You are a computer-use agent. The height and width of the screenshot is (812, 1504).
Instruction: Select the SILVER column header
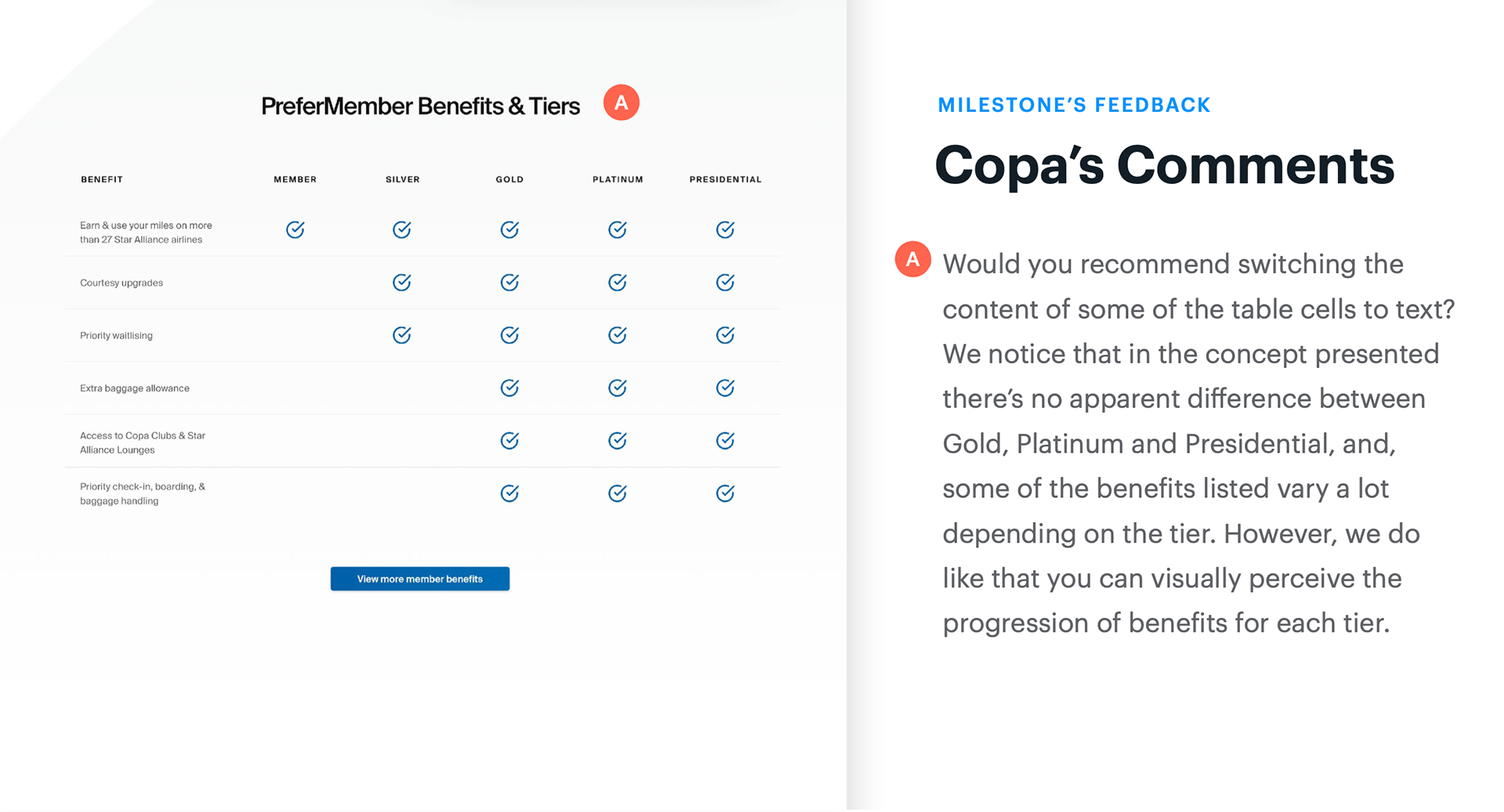403,179
